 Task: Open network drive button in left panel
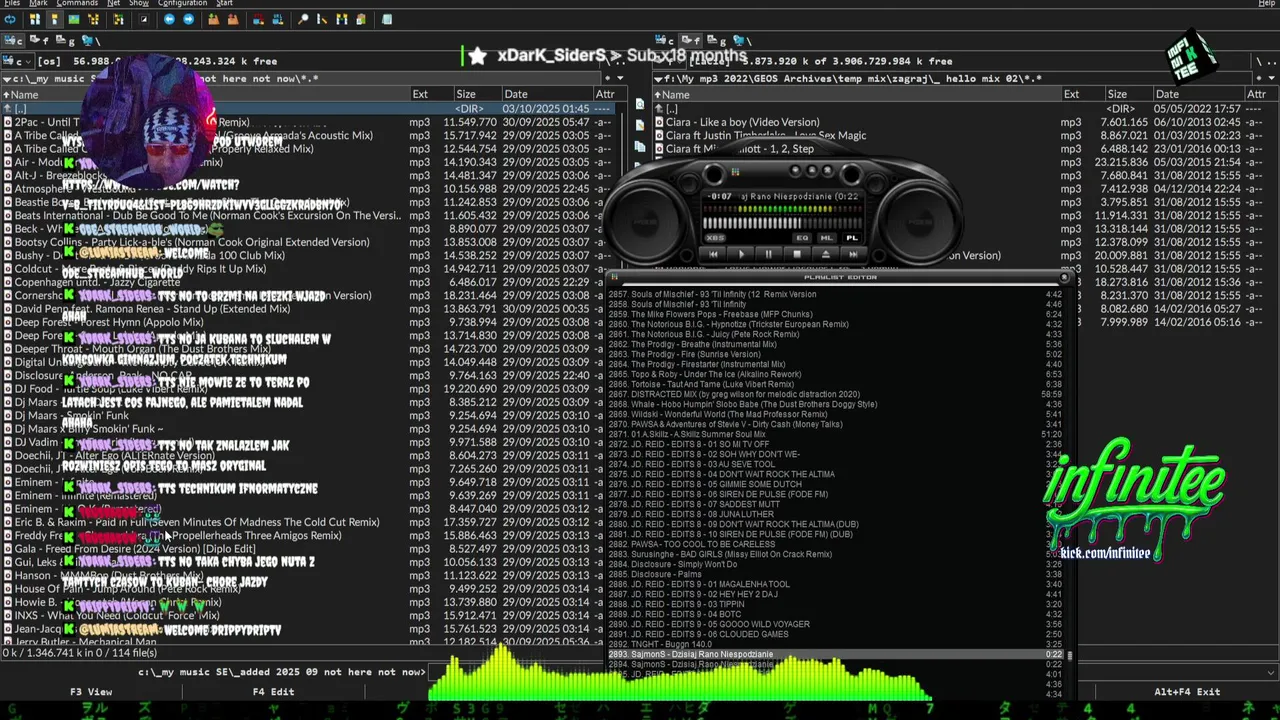pos(90,41)
